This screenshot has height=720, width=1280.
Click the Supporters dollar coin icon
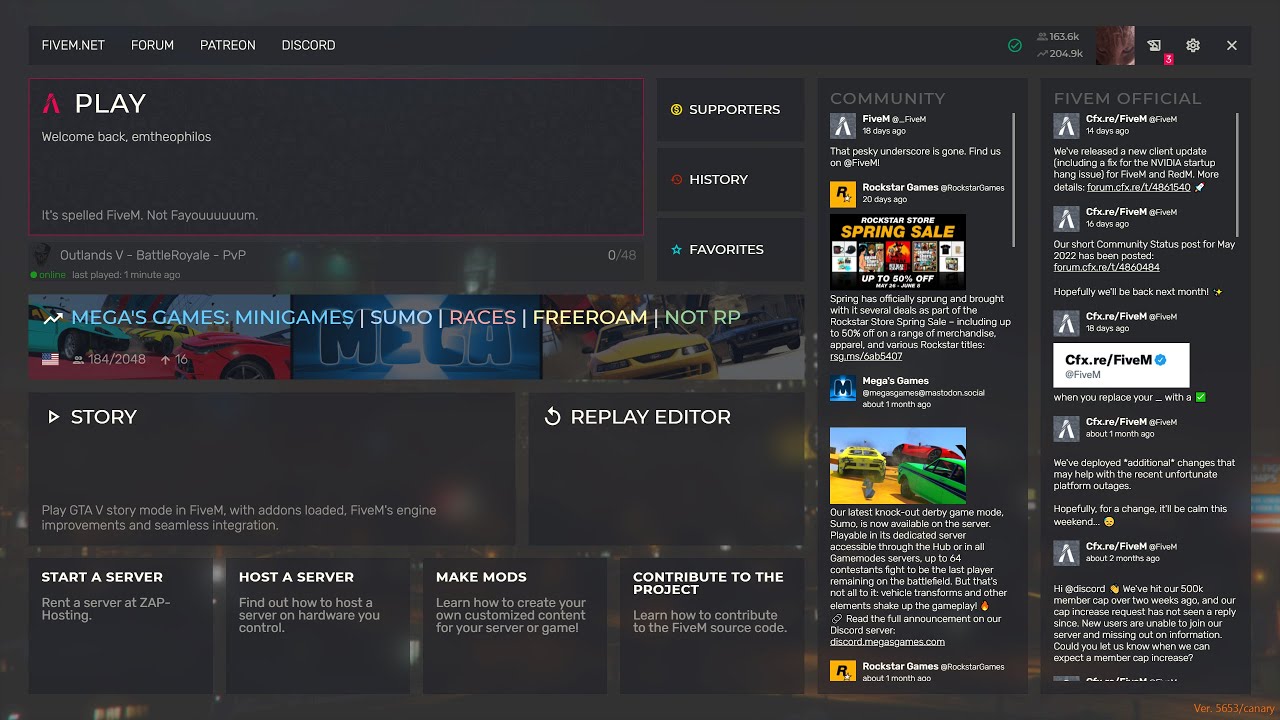pos(676,110)
